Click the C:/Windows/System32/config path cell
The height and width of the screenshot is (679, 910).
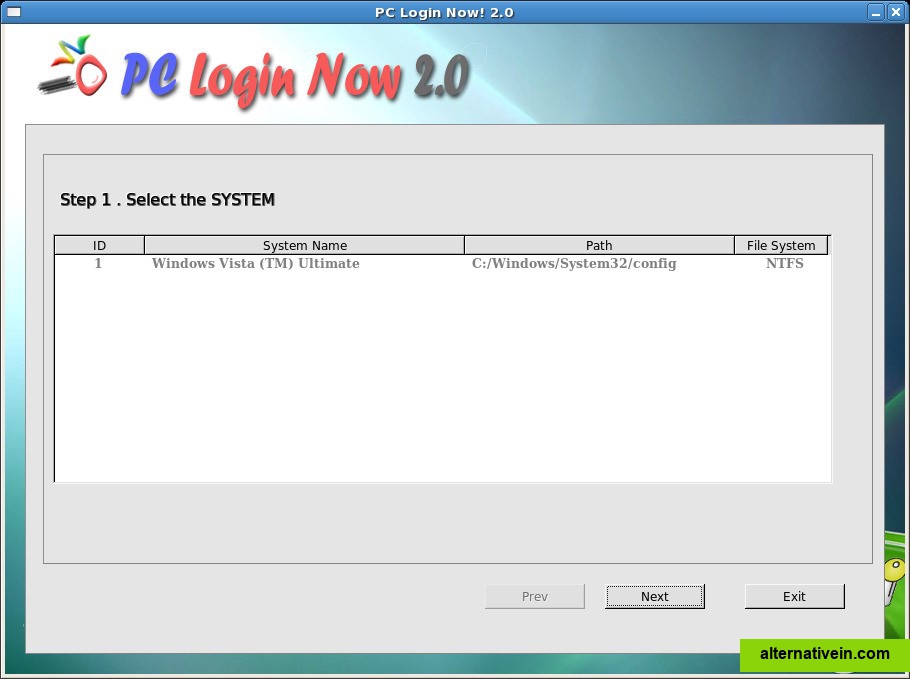click(x=574, y=264)
